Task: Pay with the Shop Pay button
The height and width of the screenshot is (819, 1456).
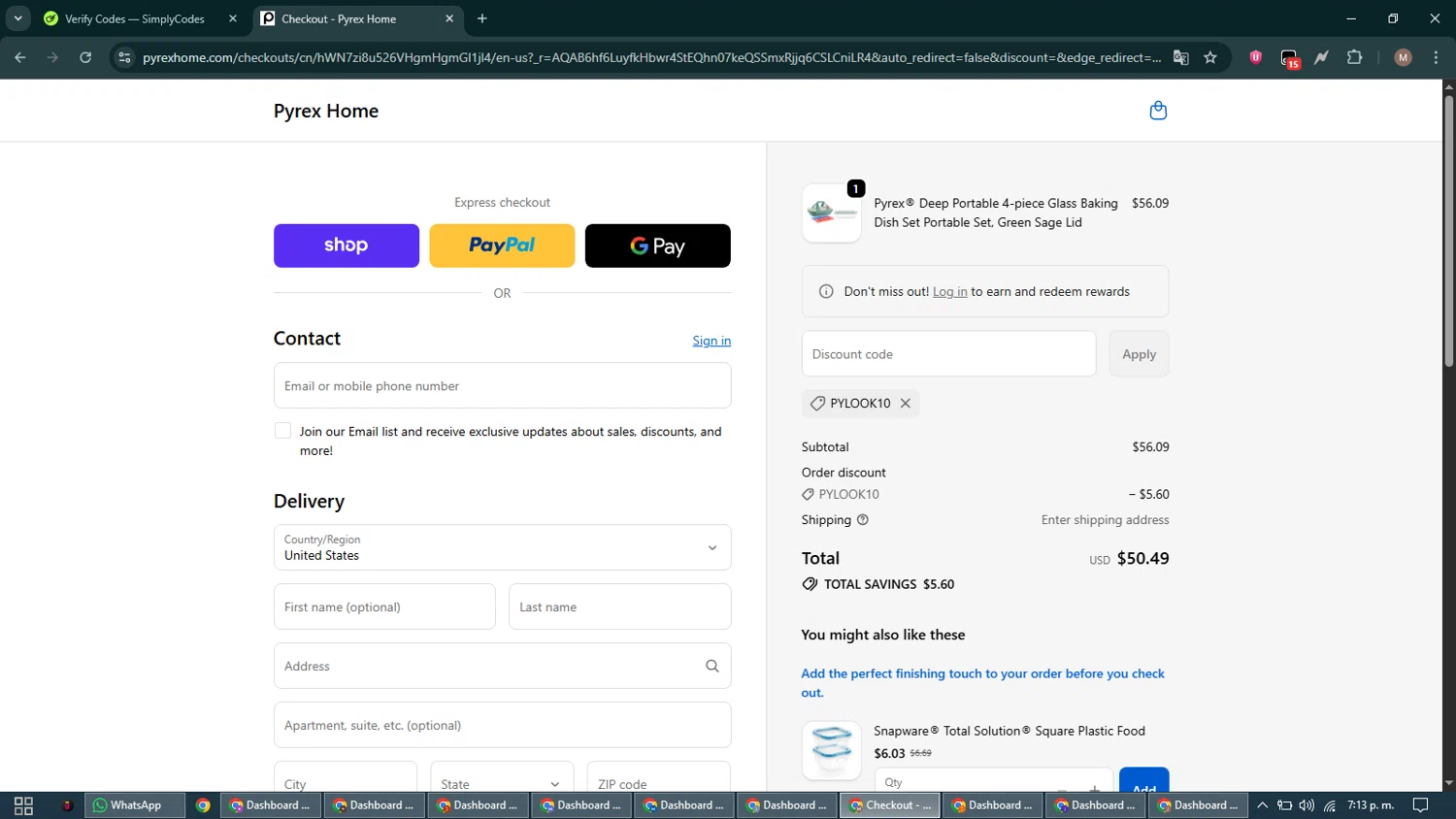Action: (347, 246)
